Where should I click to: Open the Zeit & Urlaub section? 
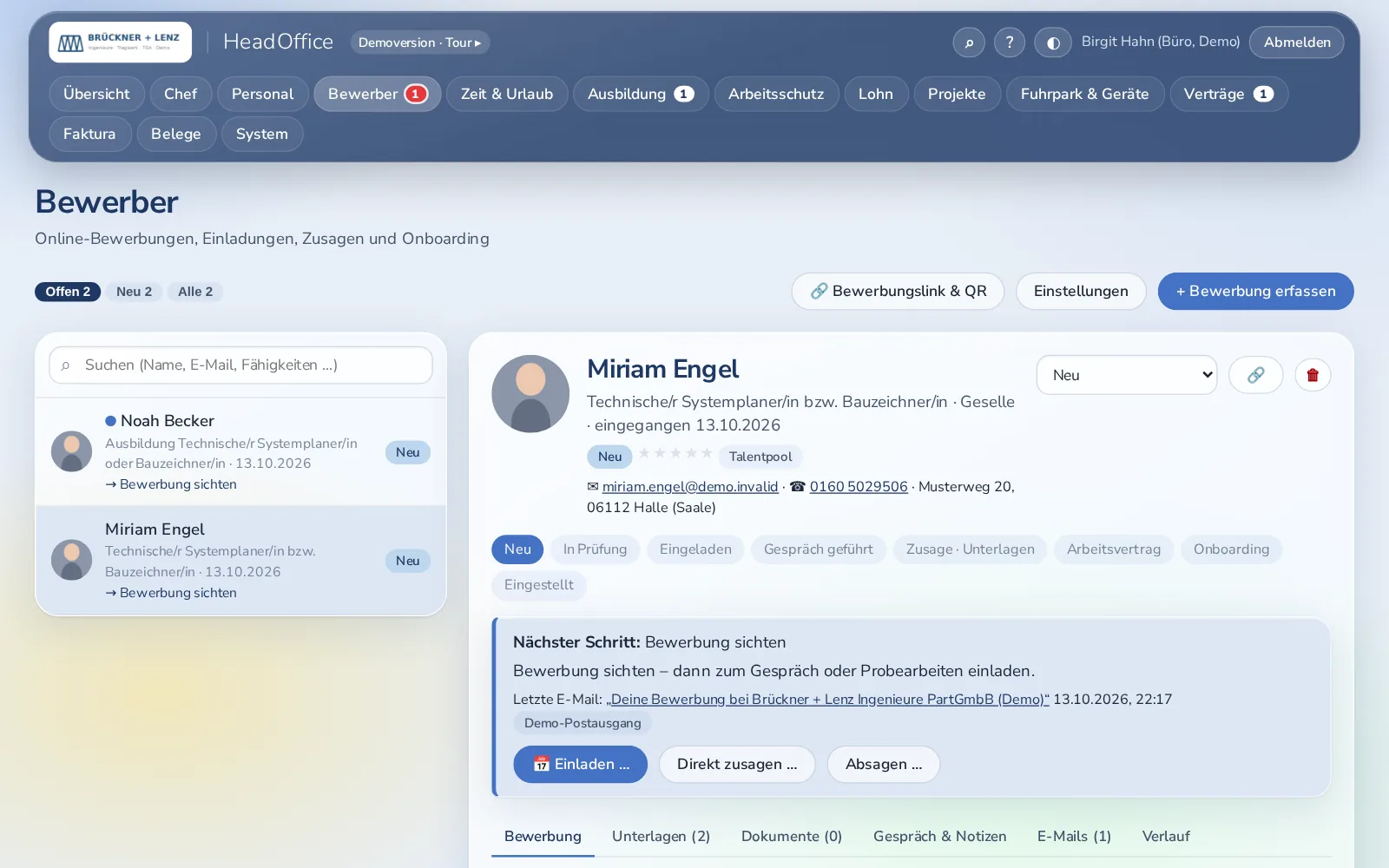pos(507,94)
